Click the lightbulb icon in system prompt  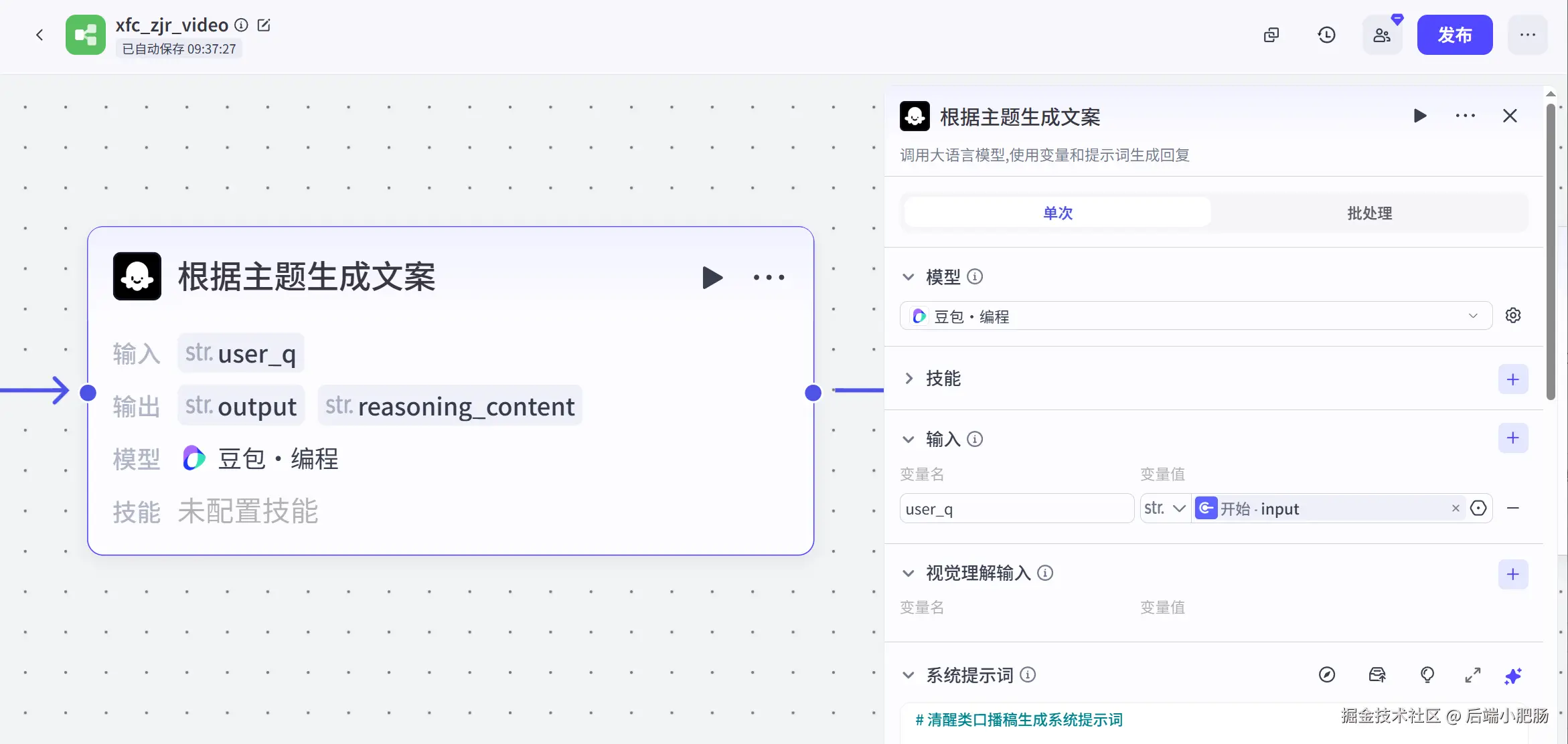click(x=1427, y=675)
